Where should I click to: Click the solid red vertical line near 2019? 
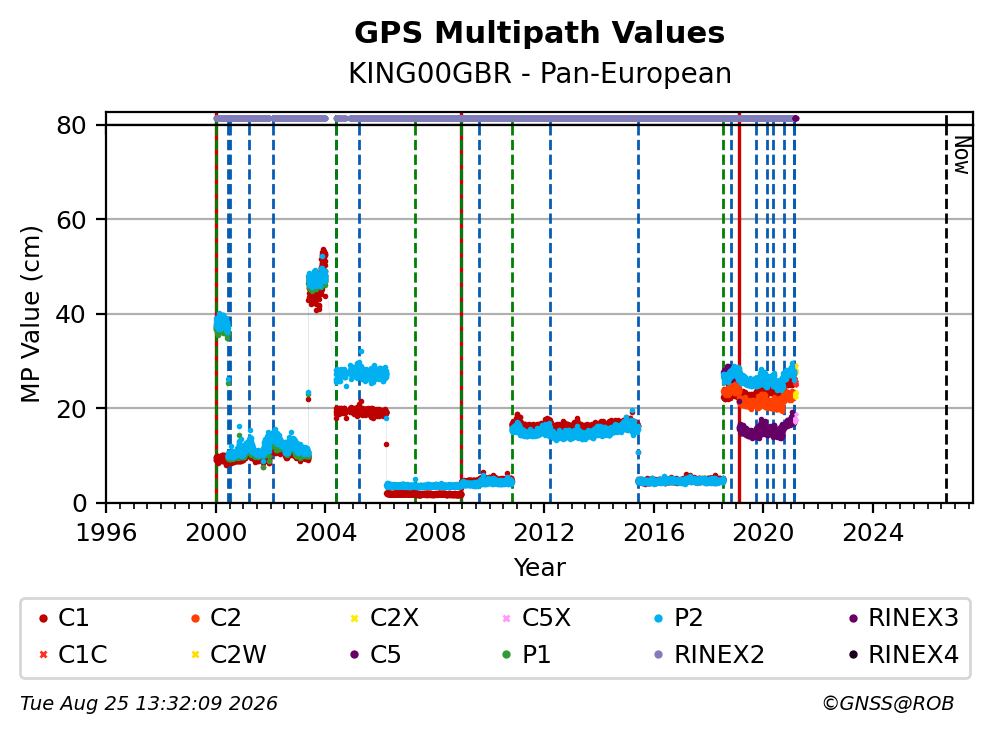[x=739, y=309]
